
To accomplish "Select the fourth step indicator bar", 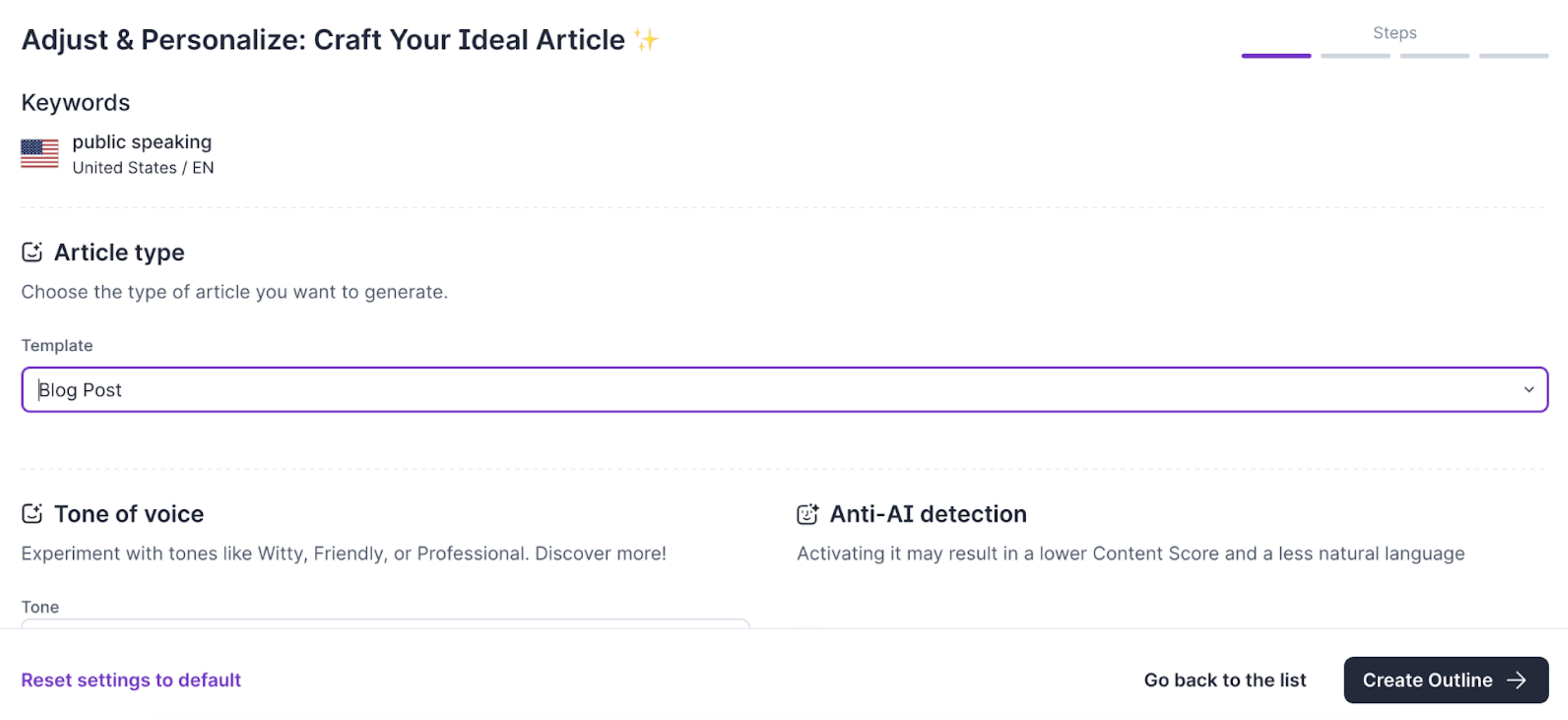I will click(x=1514, y=56).
